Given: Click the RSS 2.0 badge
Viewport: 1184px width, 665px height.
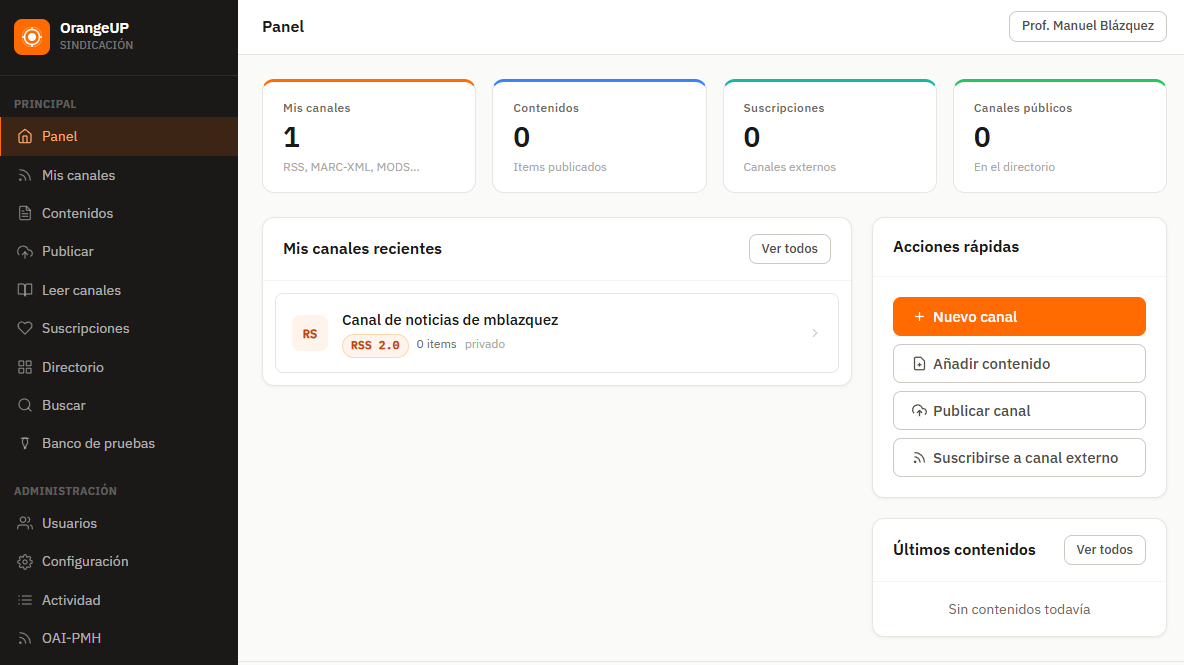Looking at the screenshot, I should pos(375,344).
